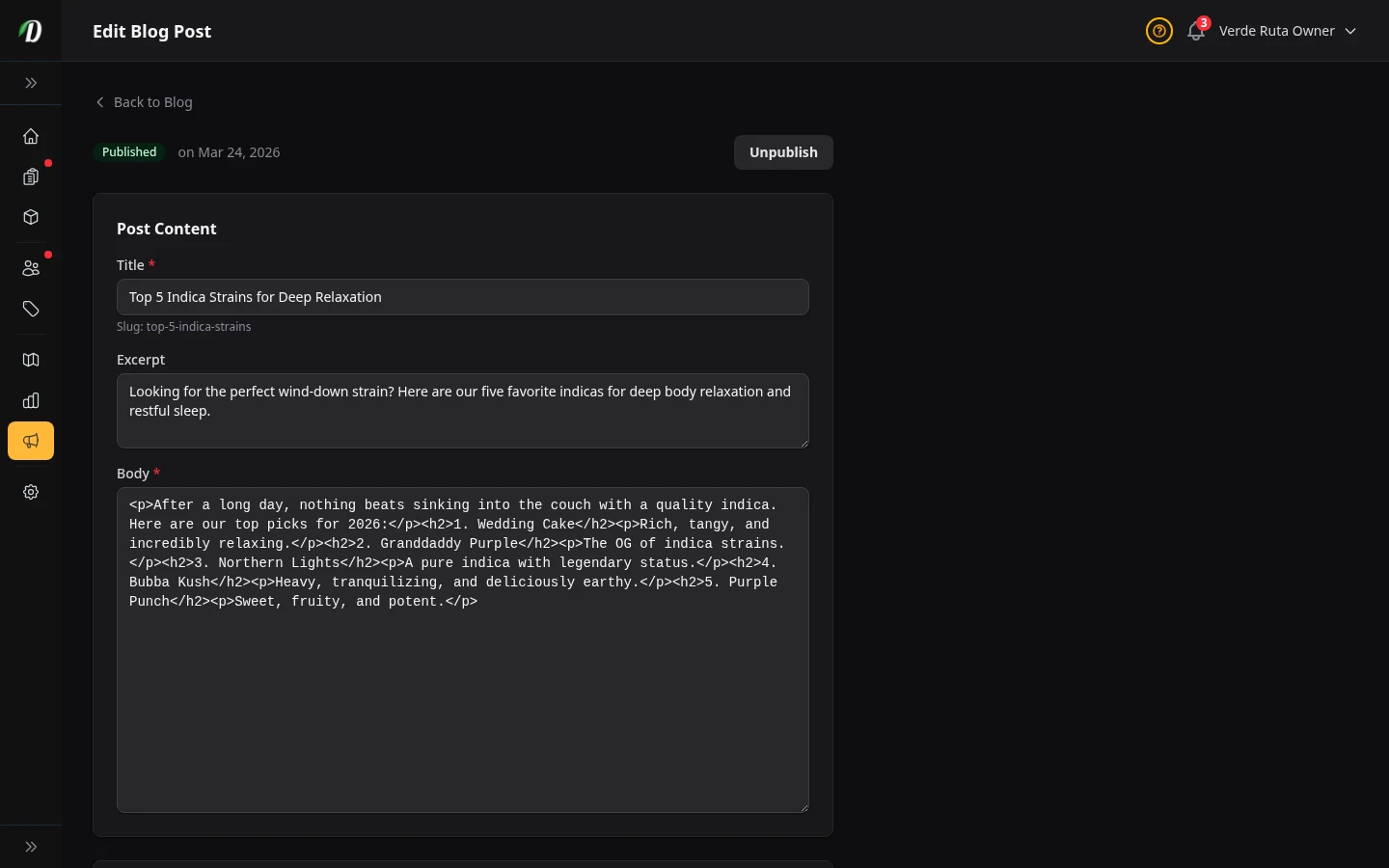Click the app logo in top-left corner
Screen dimensions: 1389x868
30,30
